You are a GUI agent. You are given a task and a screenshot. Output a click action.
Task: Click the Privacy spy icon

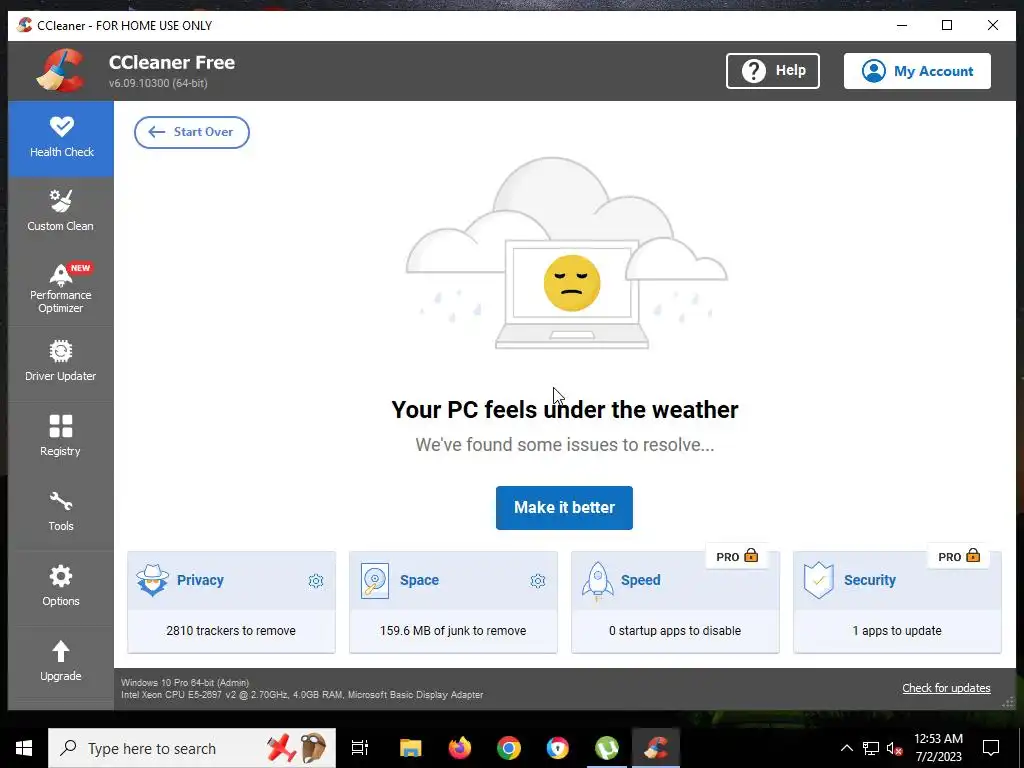(x=152, y=580)
